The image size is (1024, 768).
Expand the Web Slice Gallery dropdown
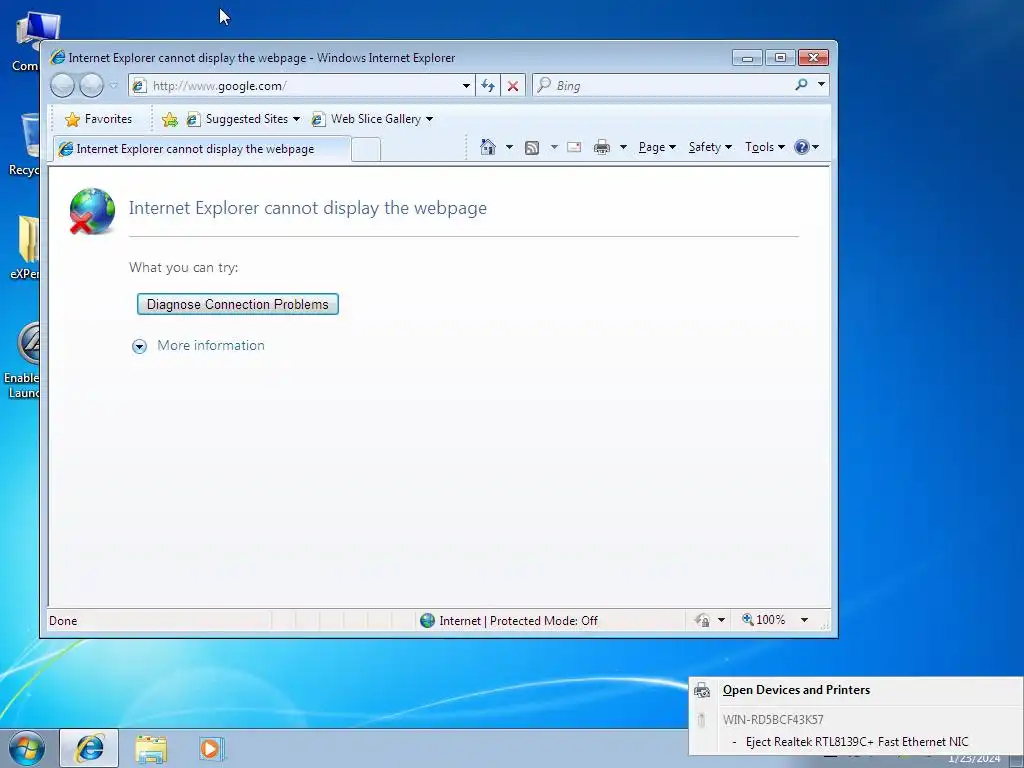click(429, 119)
